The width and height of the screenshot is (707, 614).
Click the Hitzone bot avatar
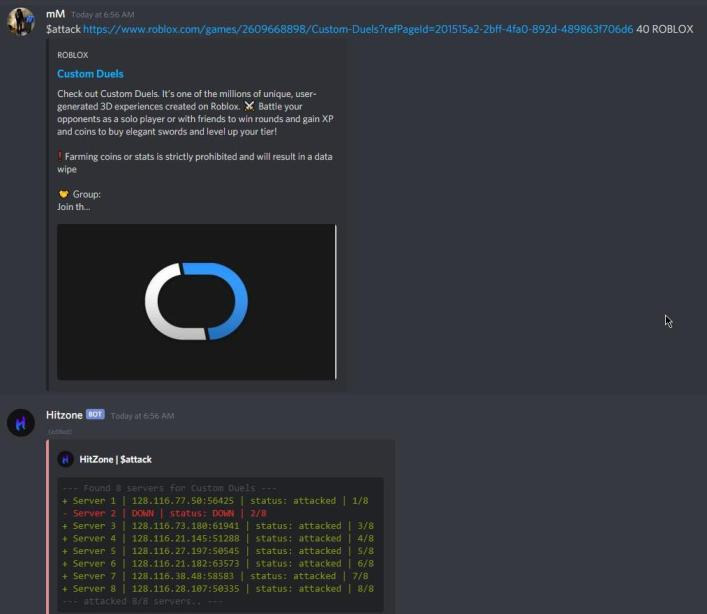click(x=21, y=423)
